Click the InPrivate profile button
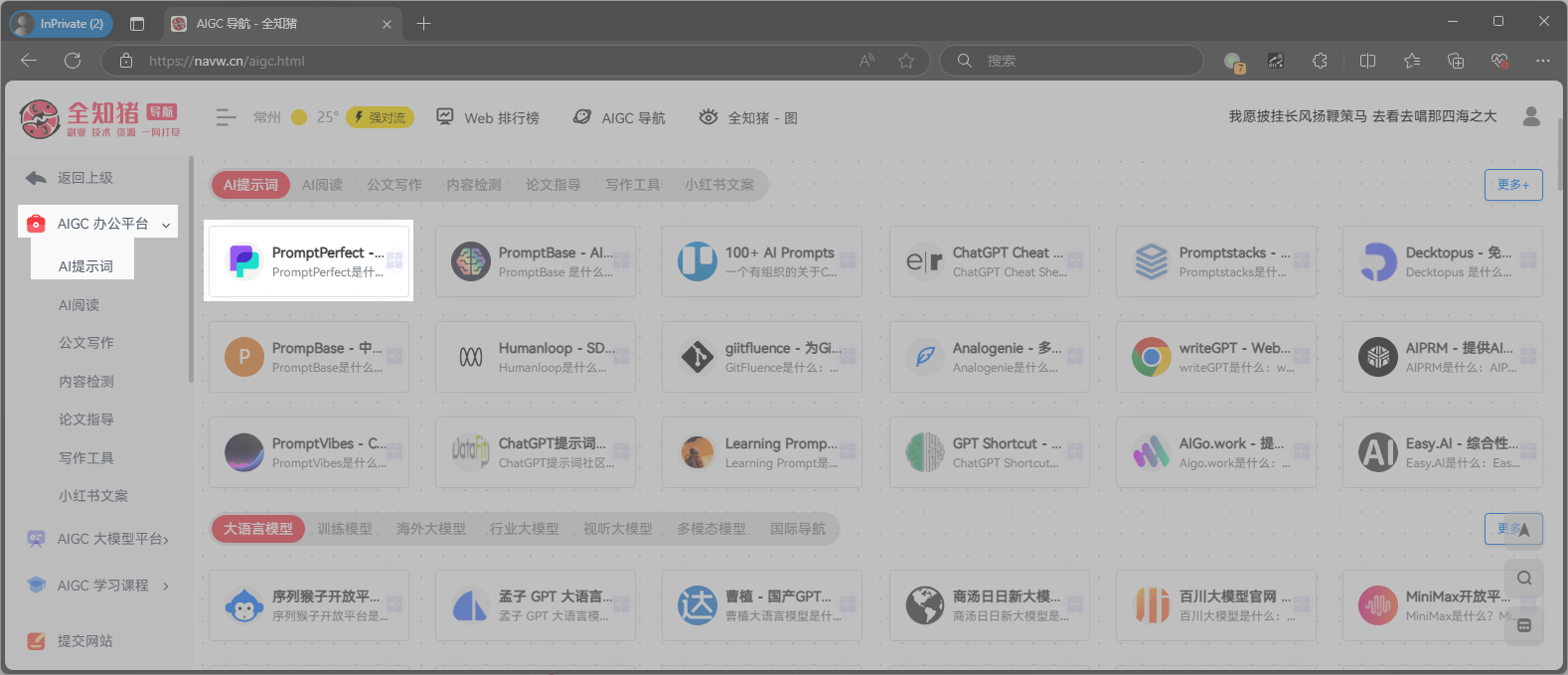 coord(62,23)
